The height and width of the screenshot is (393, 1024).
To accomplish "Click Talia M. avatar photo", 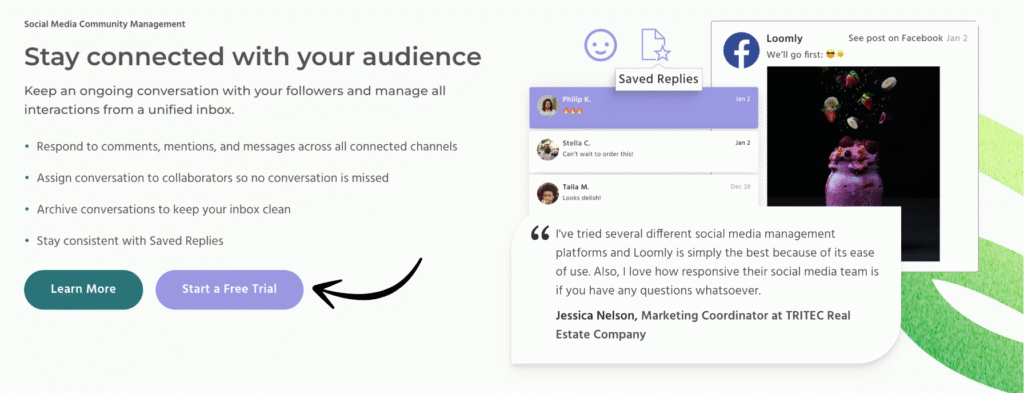I will coord(547,193).
